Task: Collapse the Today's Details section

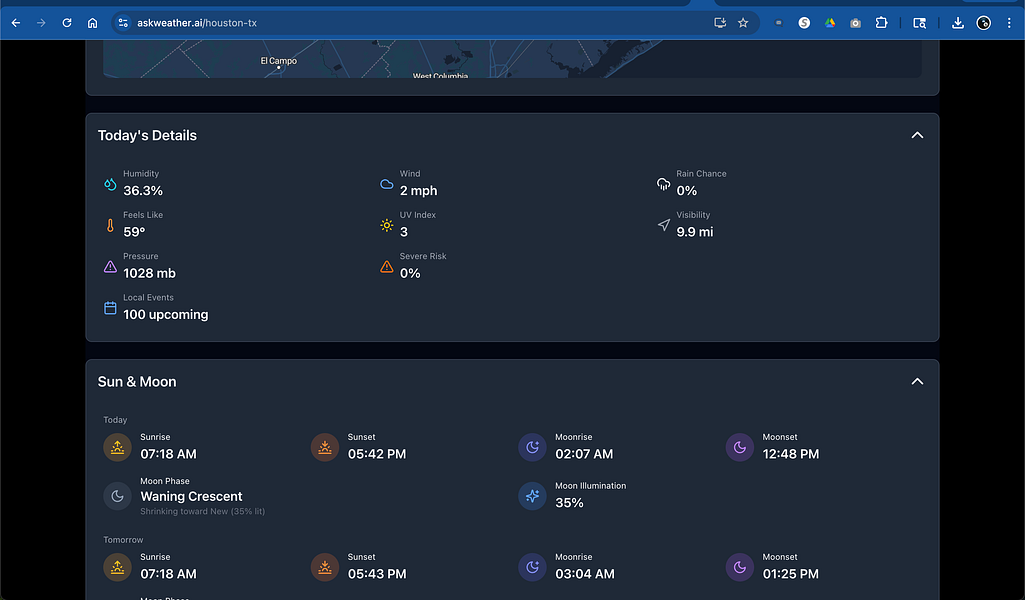Action: point(917,135)
